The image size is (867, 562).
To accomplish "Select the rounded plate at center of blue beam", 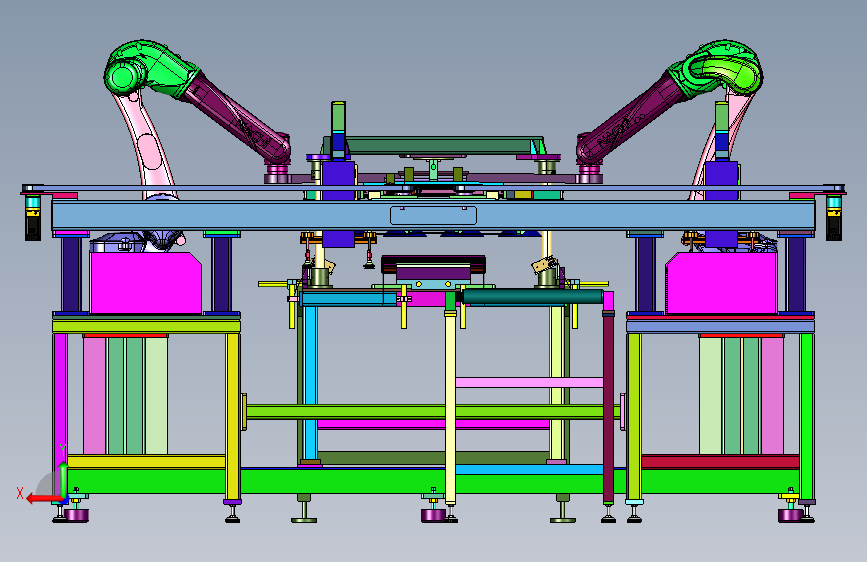I will click(434, 216).
